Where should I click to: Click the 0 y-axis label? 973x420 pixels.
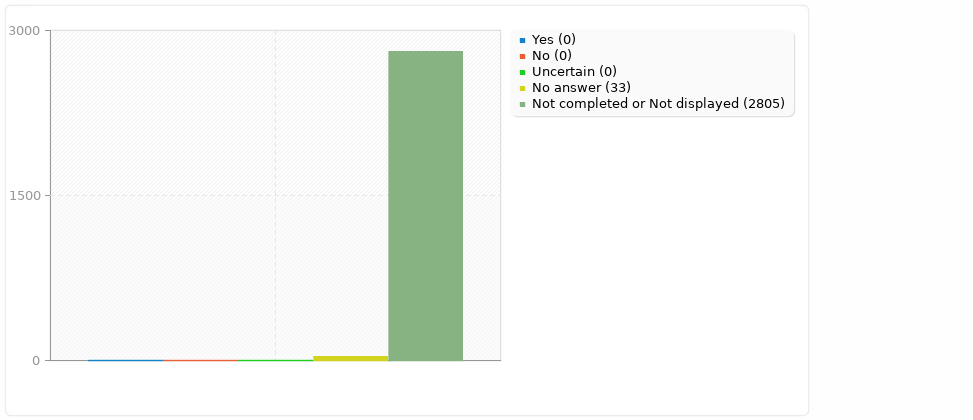click(x=35, y=361)
